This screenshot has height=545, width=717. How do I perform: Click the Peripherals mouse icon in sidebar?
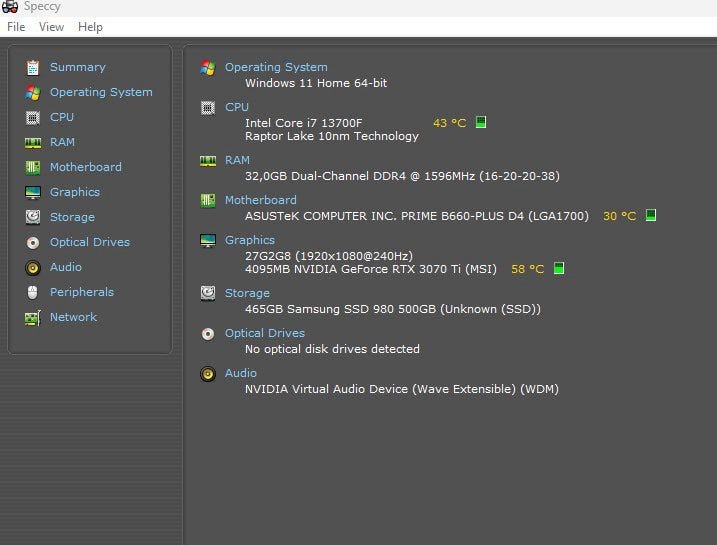click(33, 292)
